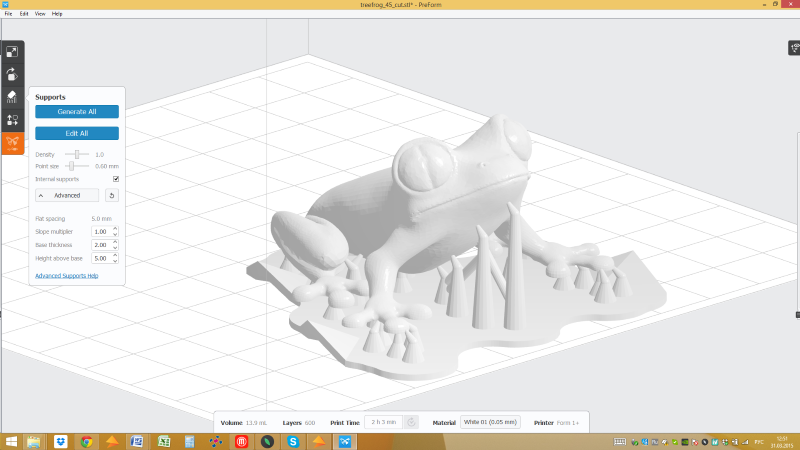Open the Help menu
800x450 pixels.
tap(57, 14)
